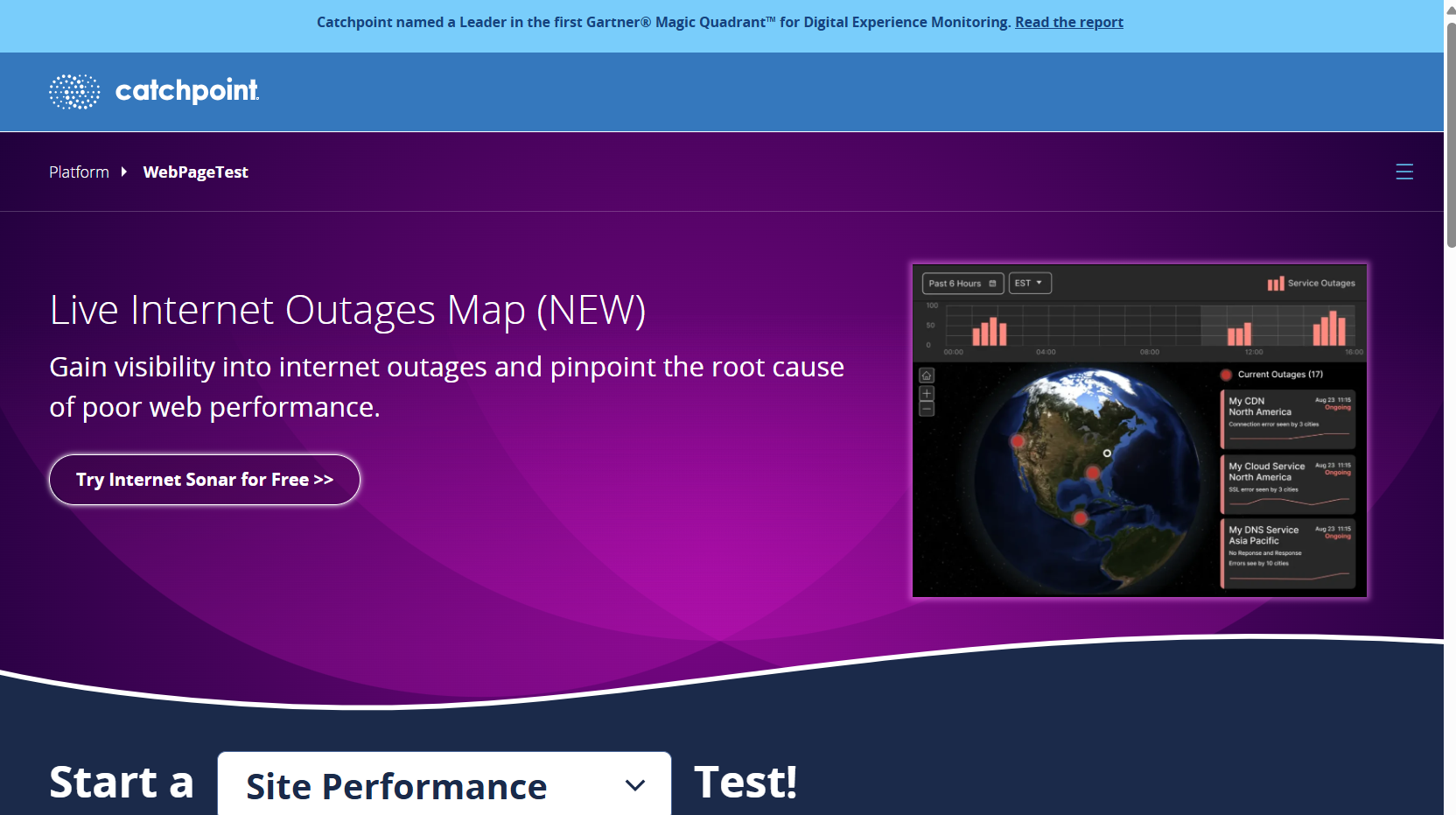Click the Internet outages map preview image
1456x815 pixels.
click(1139, 431)
